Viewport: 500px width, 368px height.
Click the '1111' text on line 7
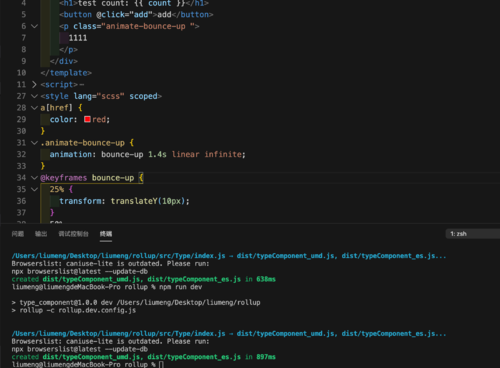point(78,38)
